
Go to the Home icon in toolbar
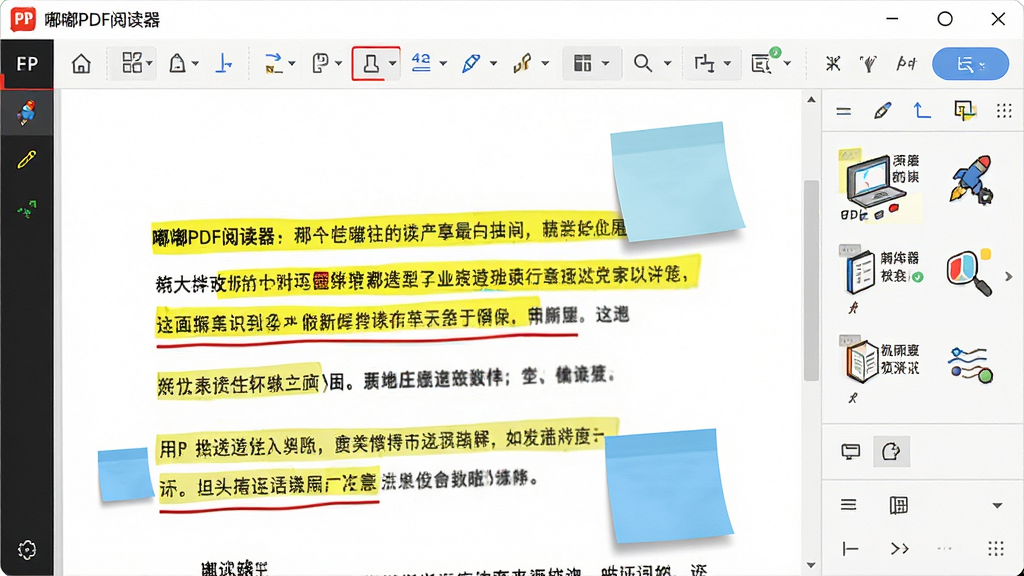click(x=81, y=63)
